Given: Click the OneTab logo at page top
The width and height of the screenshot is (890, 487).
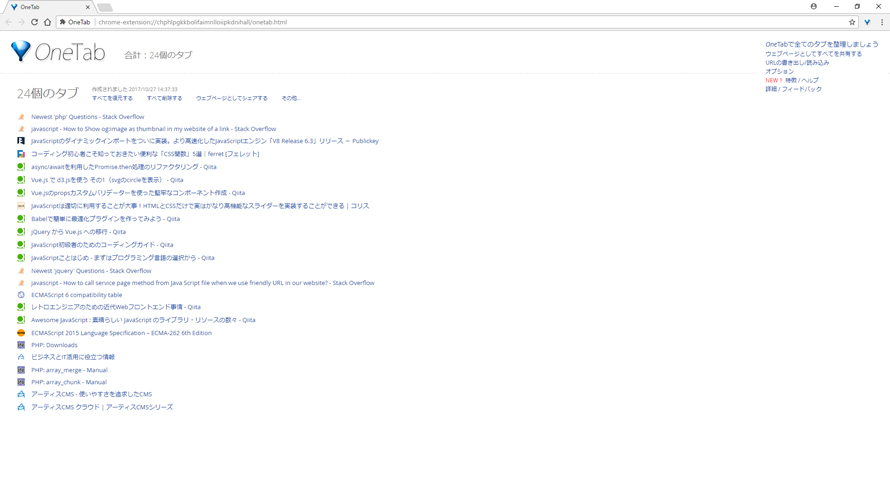Looking at the screenshot, I should 58,52.
